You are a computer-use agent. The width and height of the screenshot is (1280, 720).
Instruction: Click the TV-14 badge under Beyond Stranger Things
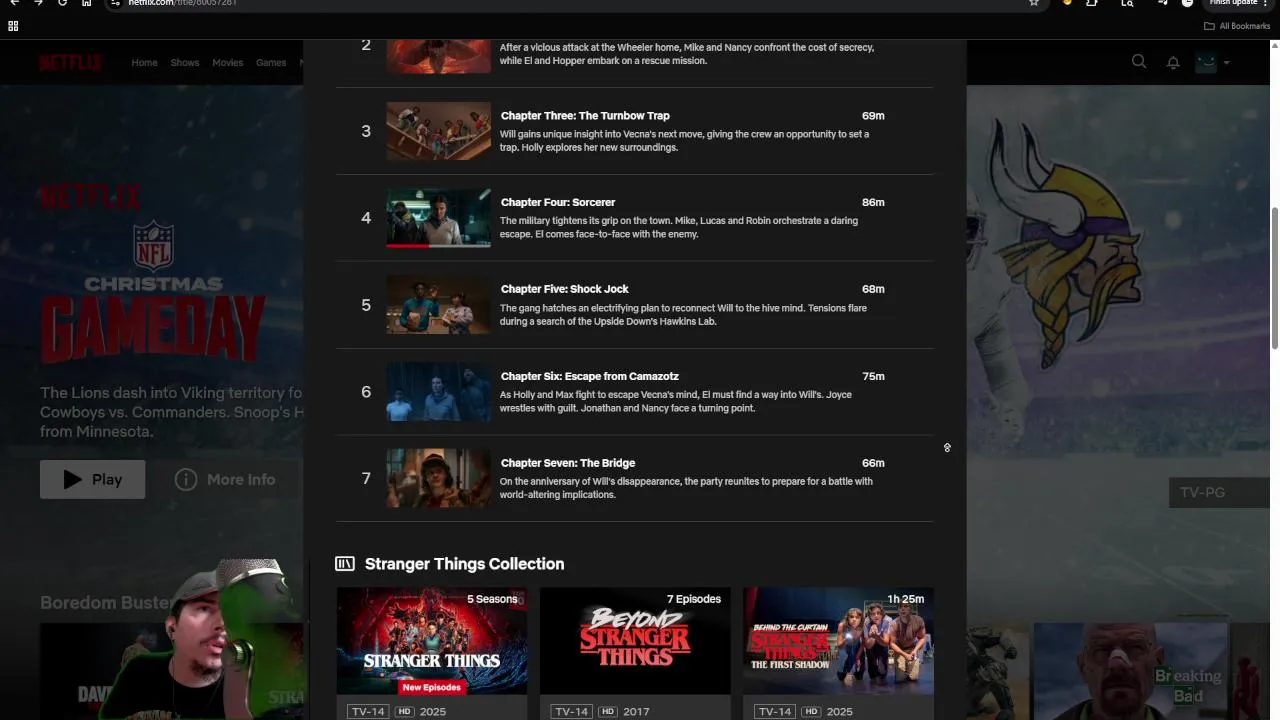(x=571, y=711)
